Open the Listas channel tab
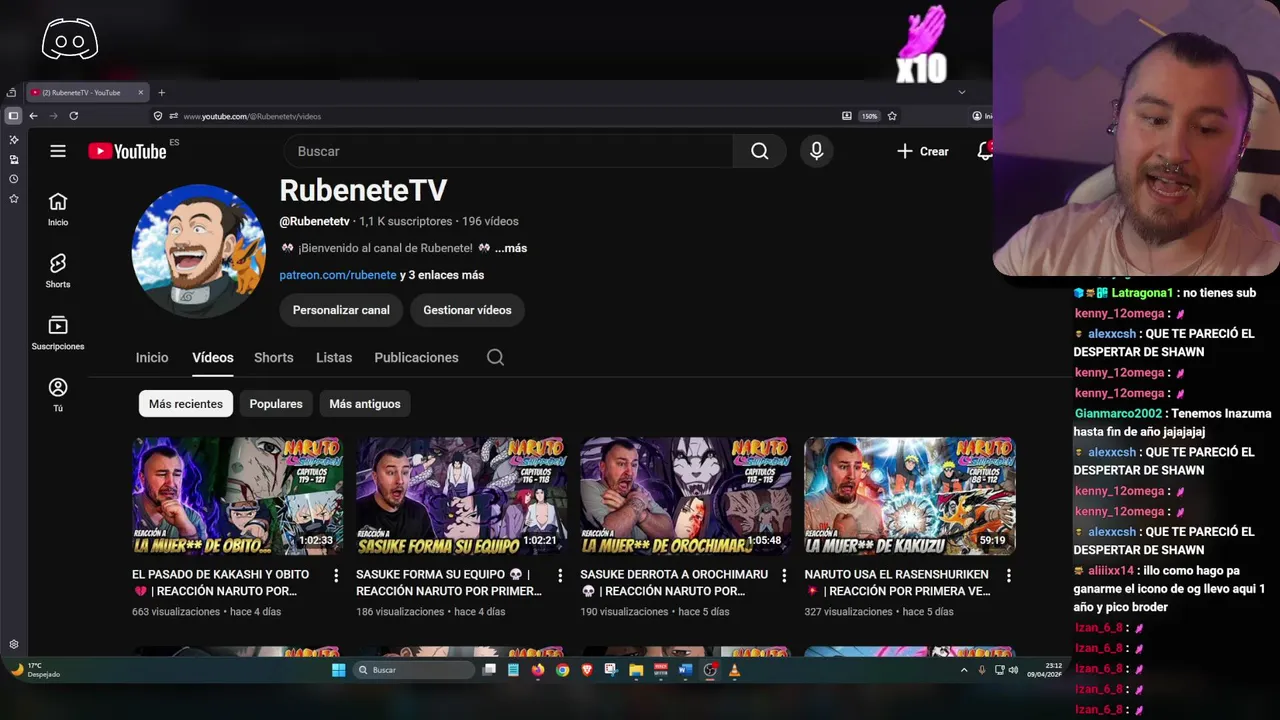 (334, 357)
